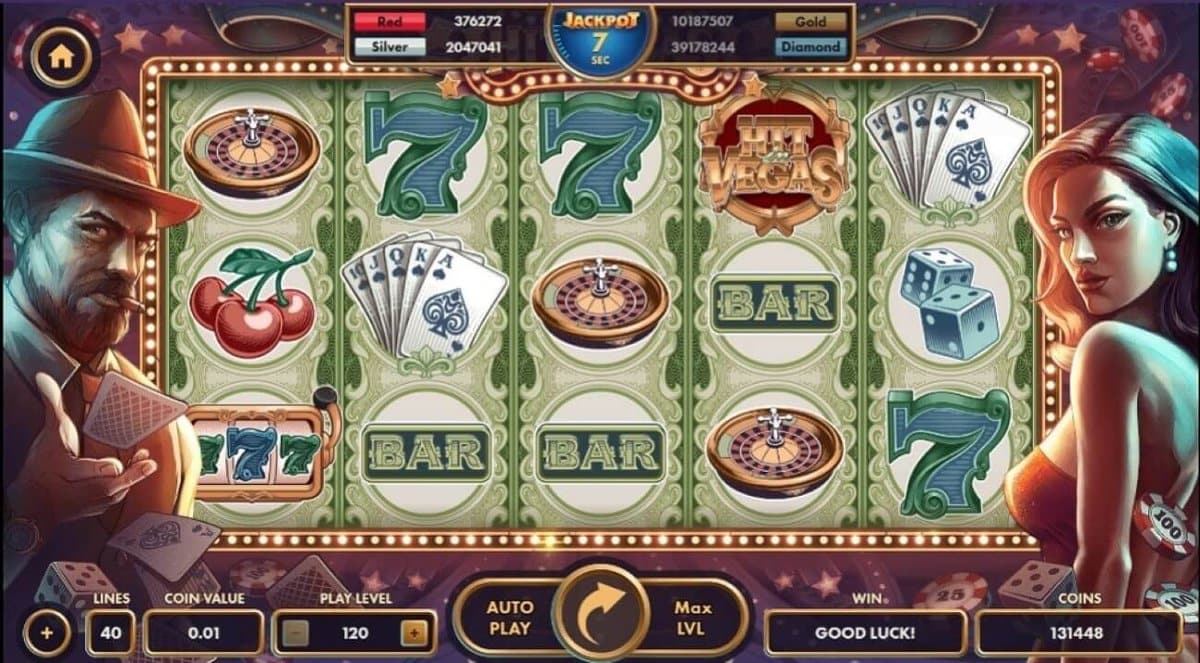Screen dimensions: 1200x663
Task: Click the roulette wheel on reel one
Action: 251,152
